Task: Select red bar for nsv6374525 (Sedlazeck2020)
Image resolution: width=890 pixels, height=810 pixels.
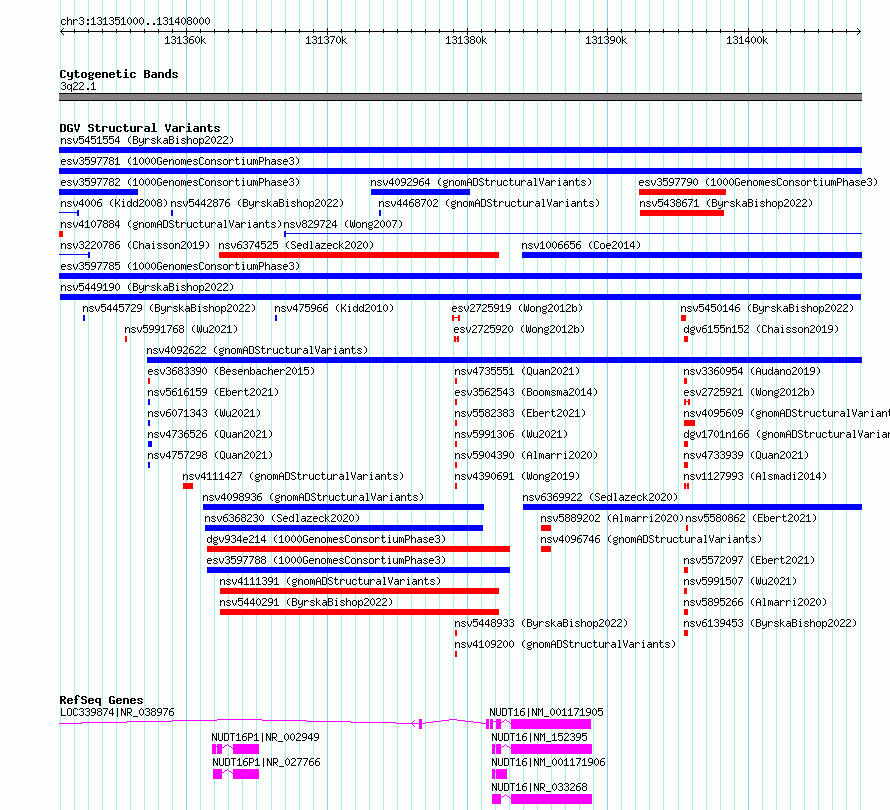Action: (359, 255)
